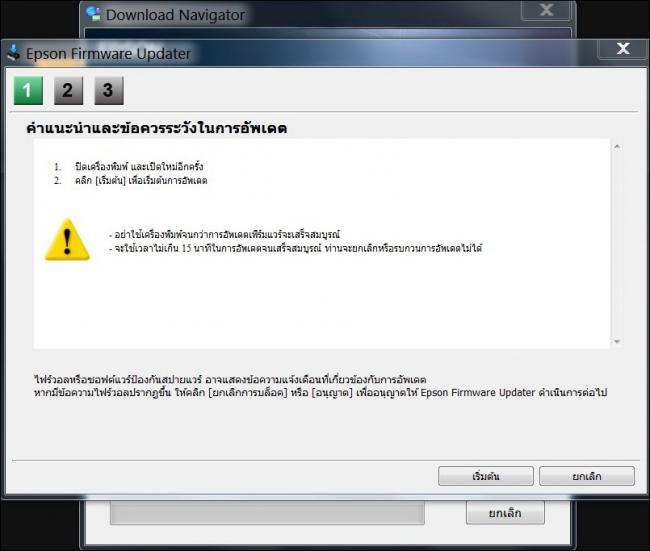The width and height of the screenshot is (650, 551).
Task: Click the scroll down arrow of instructions box
Action: point(617,341)
